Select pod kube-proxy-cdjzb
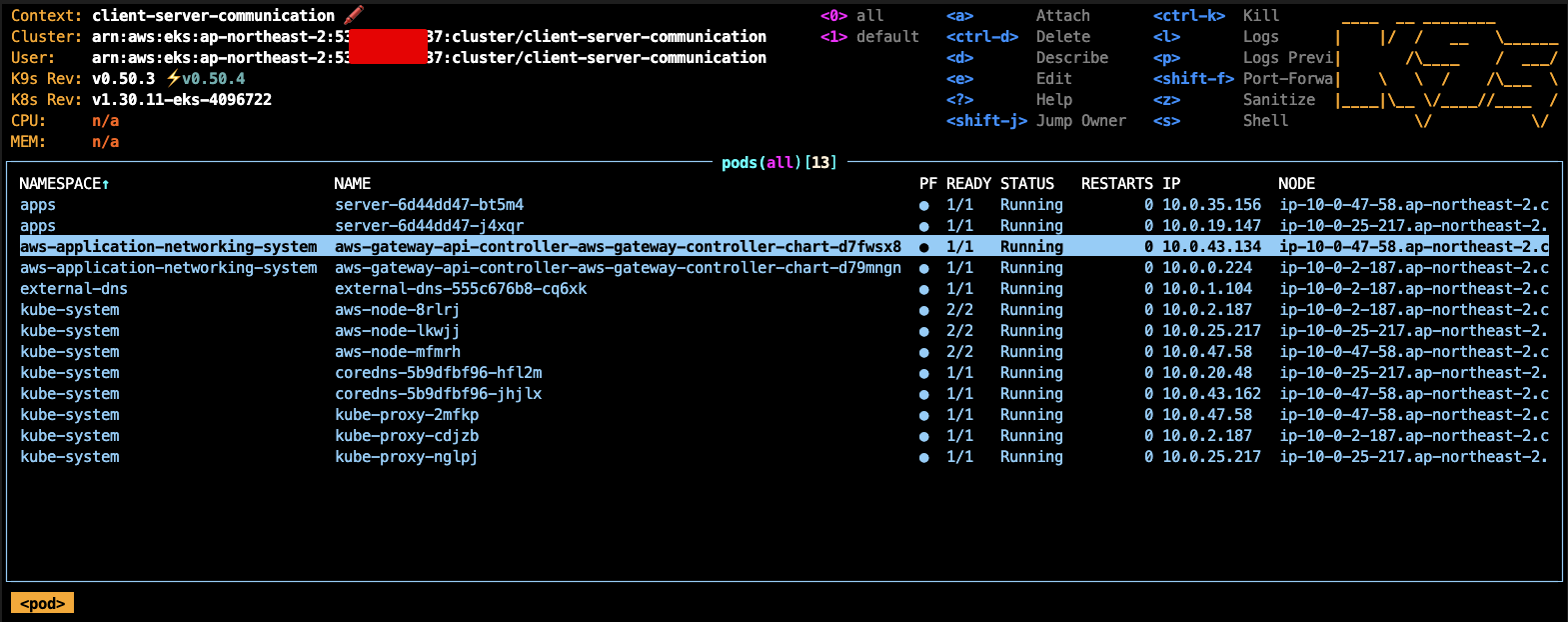 (407, 436)
